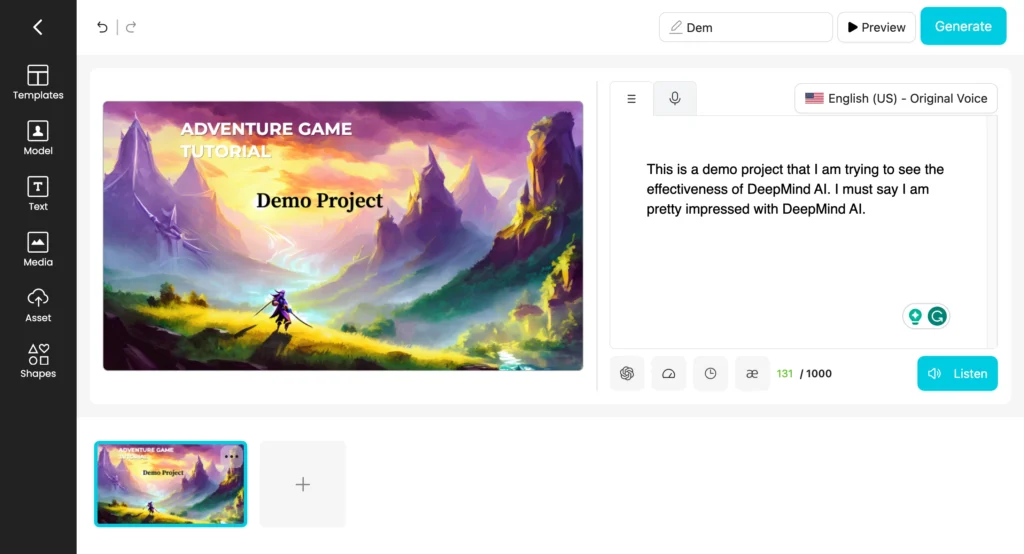Click the green lightbulb suggestion icon

[915, 316]
